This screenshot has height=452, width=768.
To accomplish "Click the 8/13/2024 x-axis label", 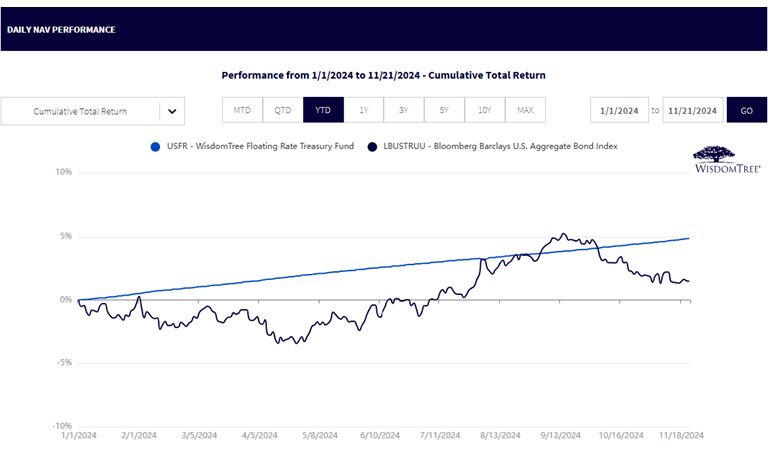I will [x=500, y=435].
